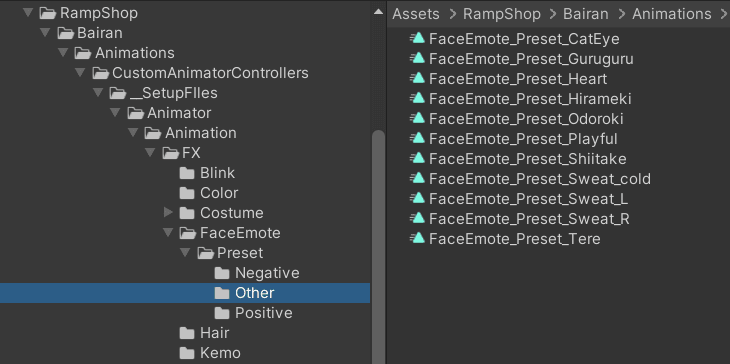Navigate to Bairan in the breadcrumb
This screenshot has width=730, height=364.
coord(586,14)
